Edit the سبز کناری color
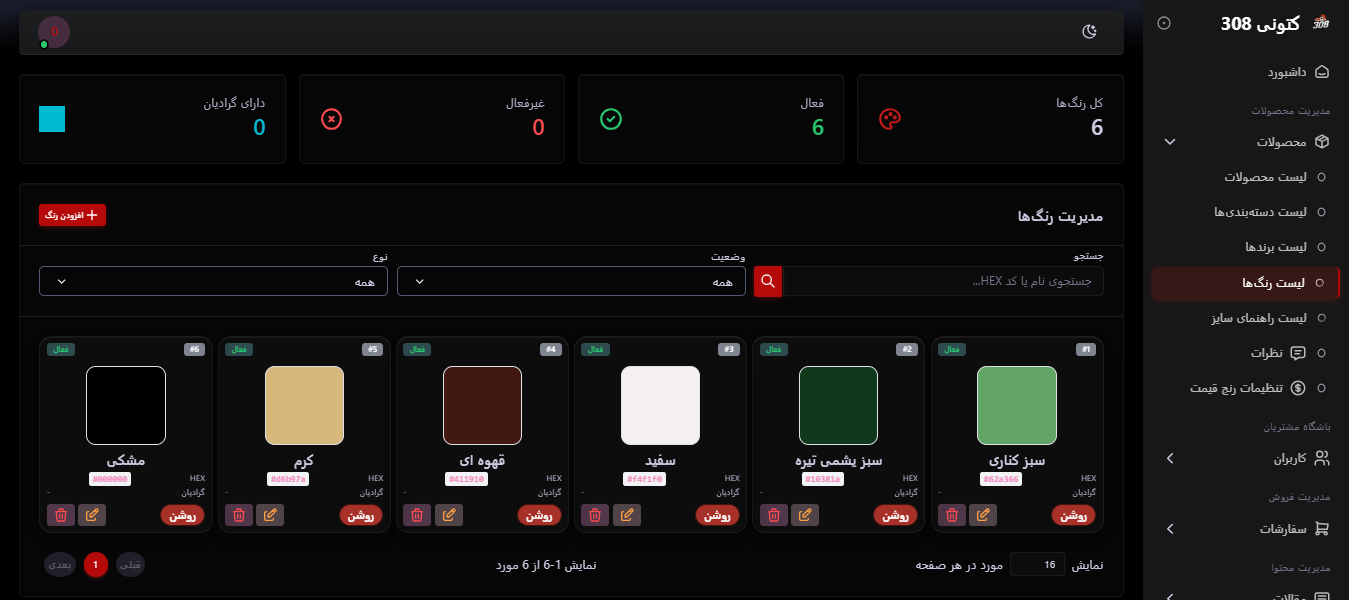 (x=983, y=515)
